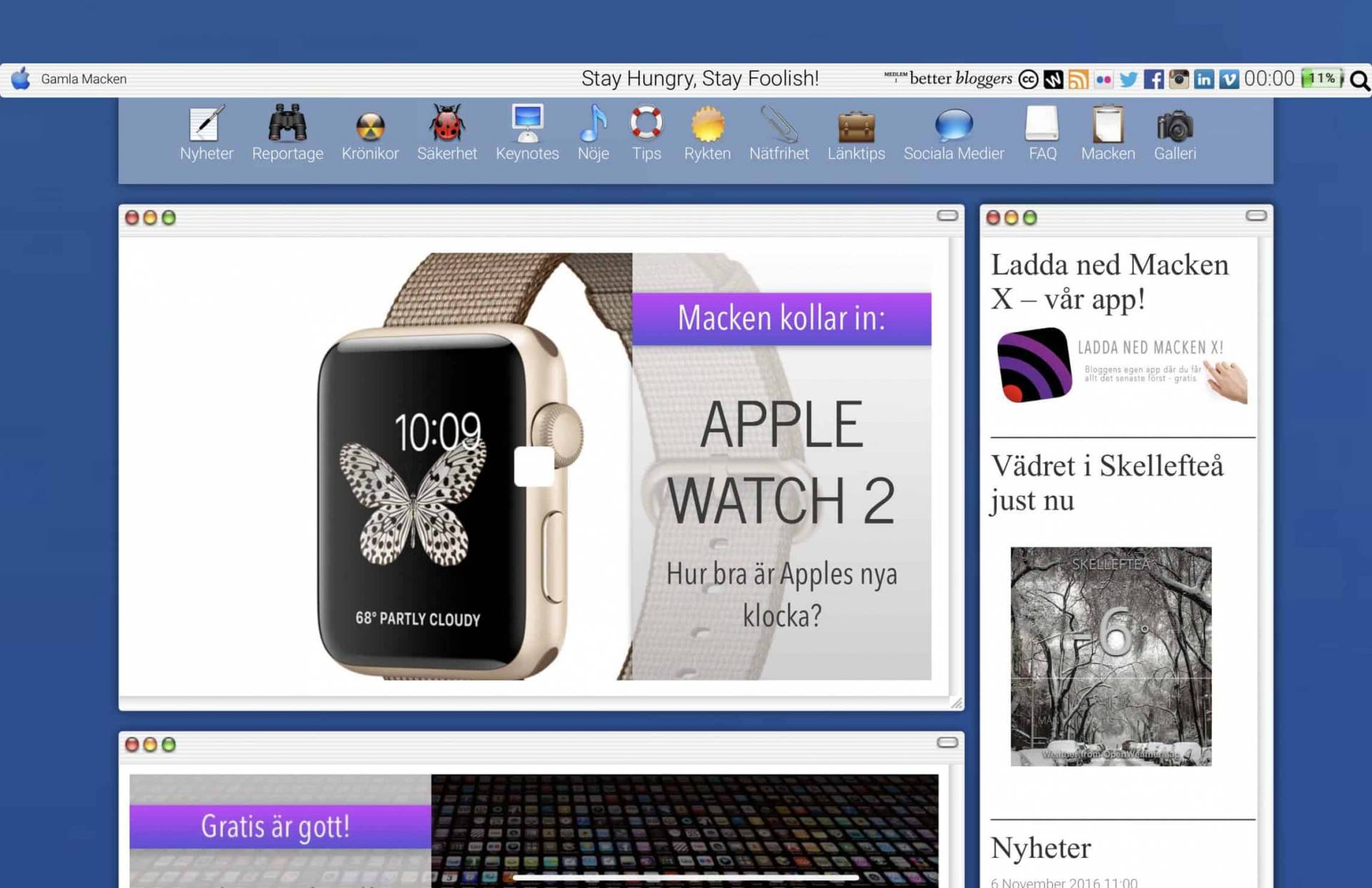Open the FAQ drive icon
Screen dimensions: 1372x888
point(1042,123)
